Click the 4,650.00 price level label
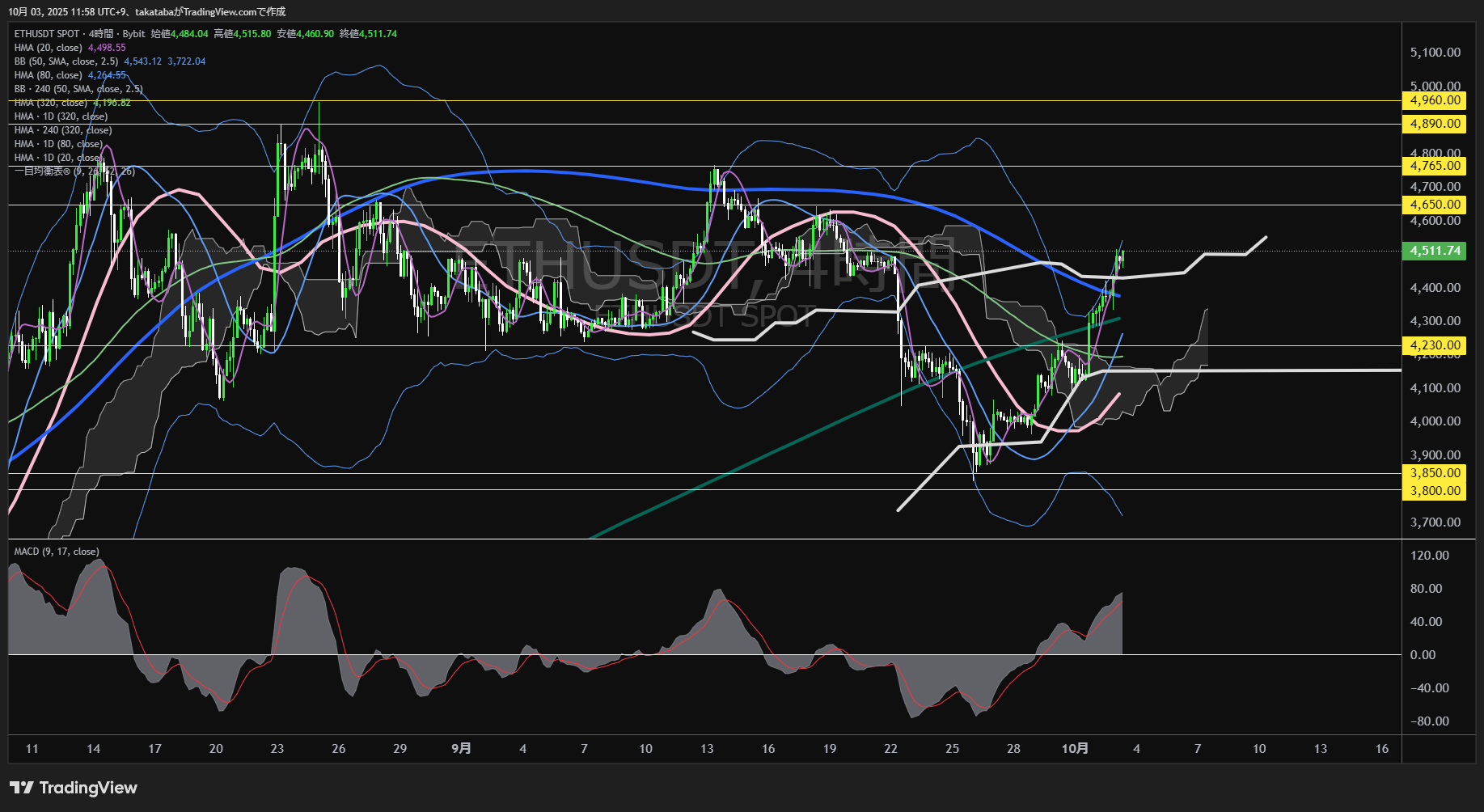The image size is (1484, 812). (1435, 205)
